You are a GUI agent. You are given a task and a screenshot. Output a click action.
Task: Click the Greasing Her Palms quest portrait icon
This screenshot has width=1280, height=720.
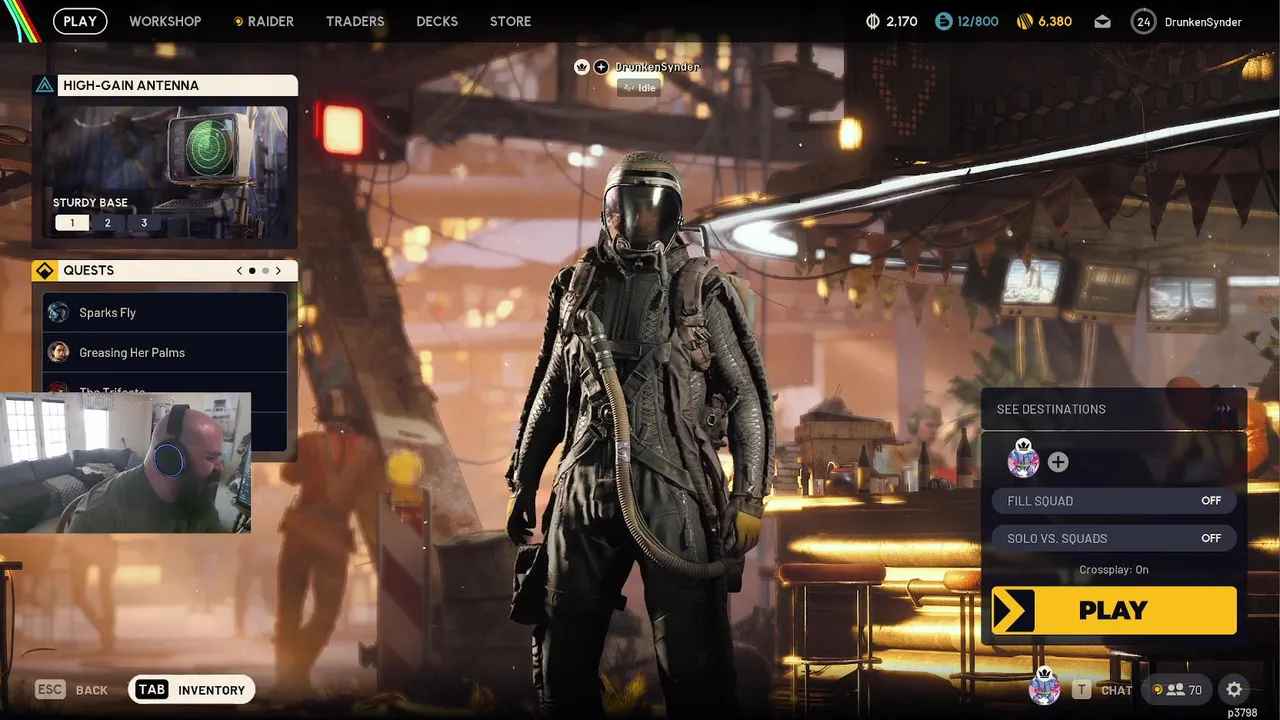coord(58,352)
